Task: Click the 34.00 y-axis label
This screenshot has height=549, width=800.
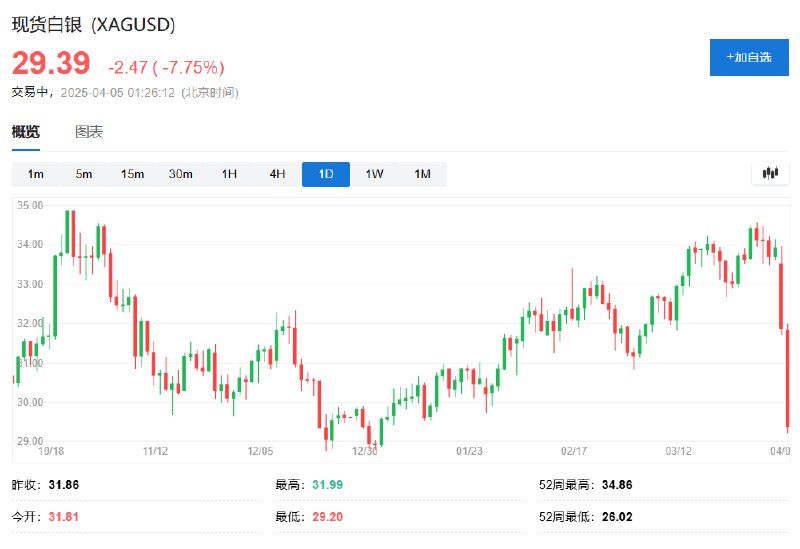Action: pos(30,244)
